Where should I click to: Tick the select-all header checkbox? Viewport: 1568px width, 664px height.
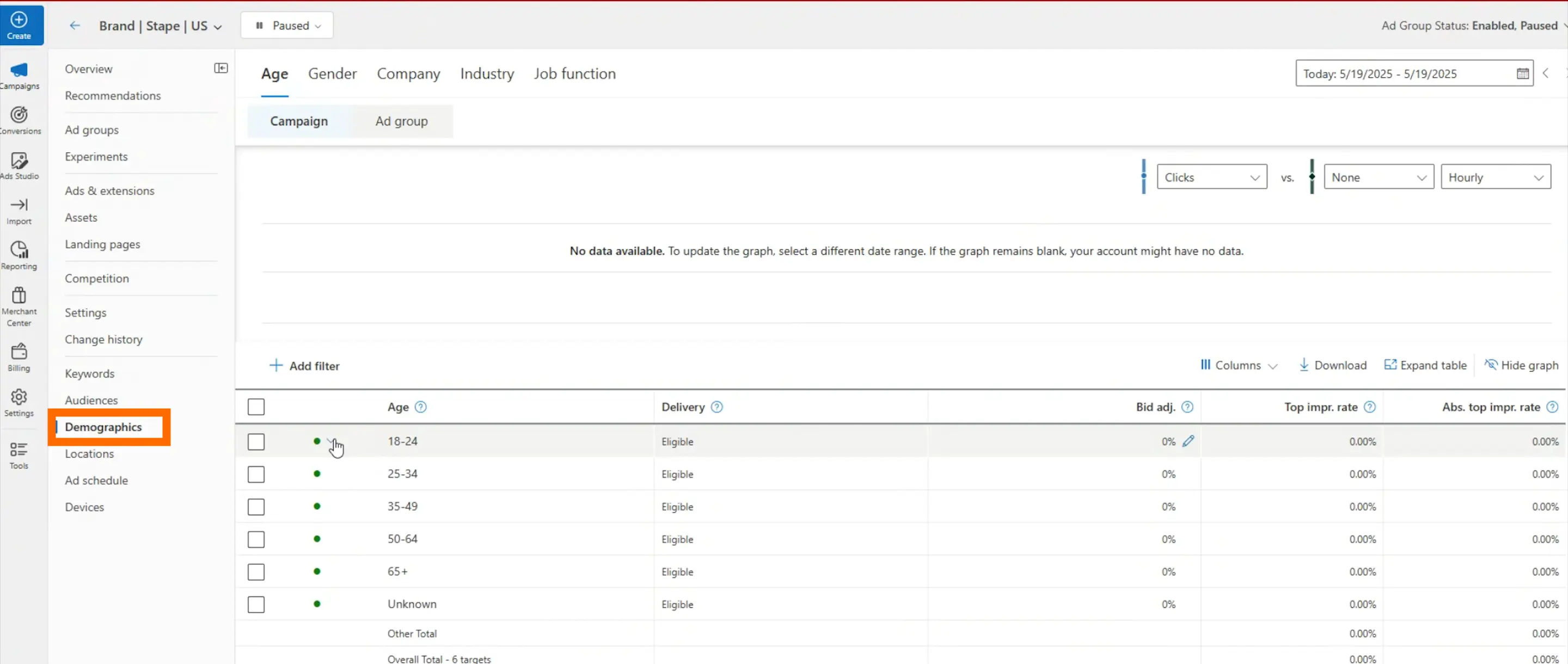pos(256,407)
